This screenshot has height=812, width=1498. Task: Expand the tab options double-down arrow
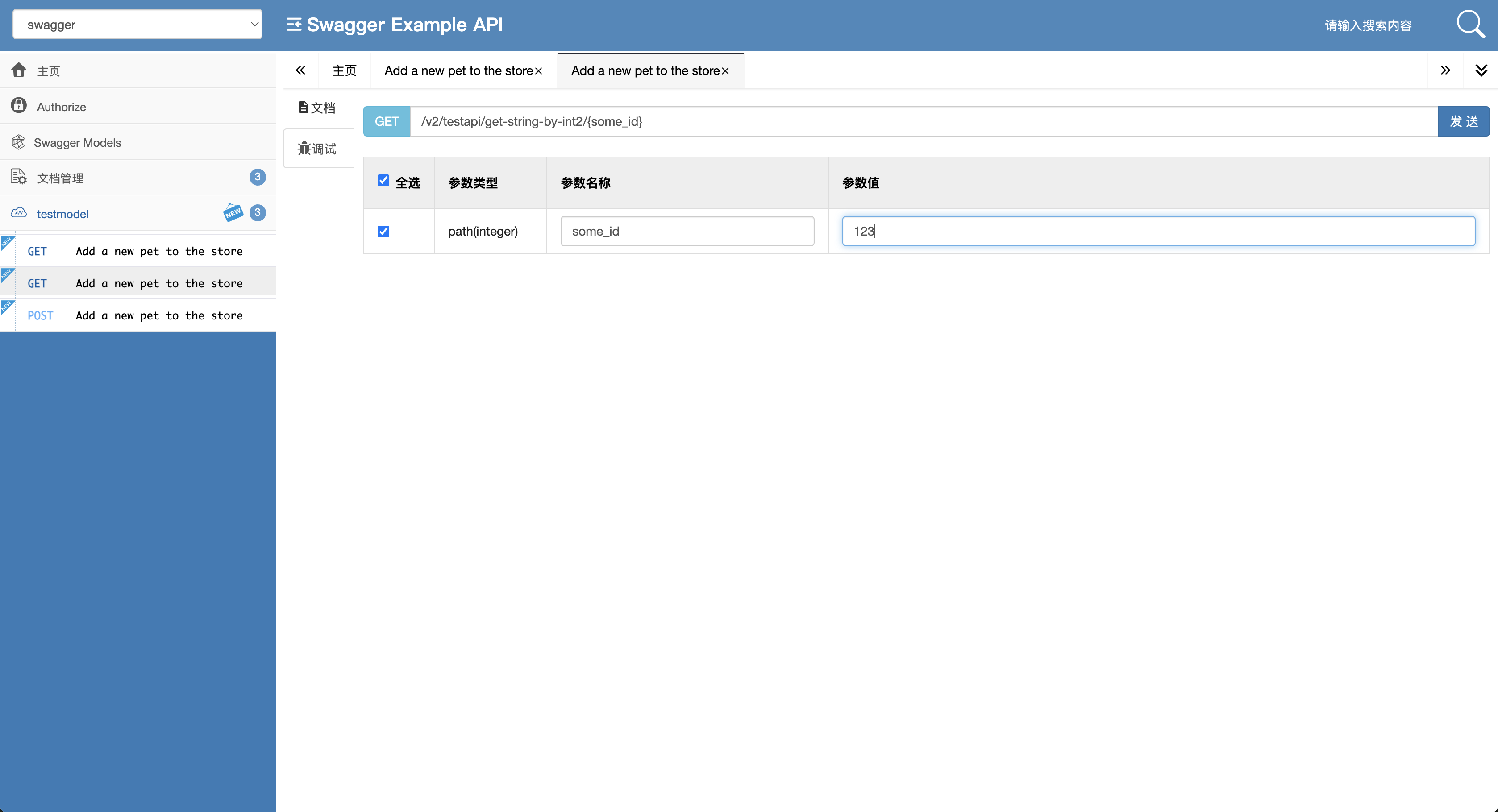coord(1481,70)
